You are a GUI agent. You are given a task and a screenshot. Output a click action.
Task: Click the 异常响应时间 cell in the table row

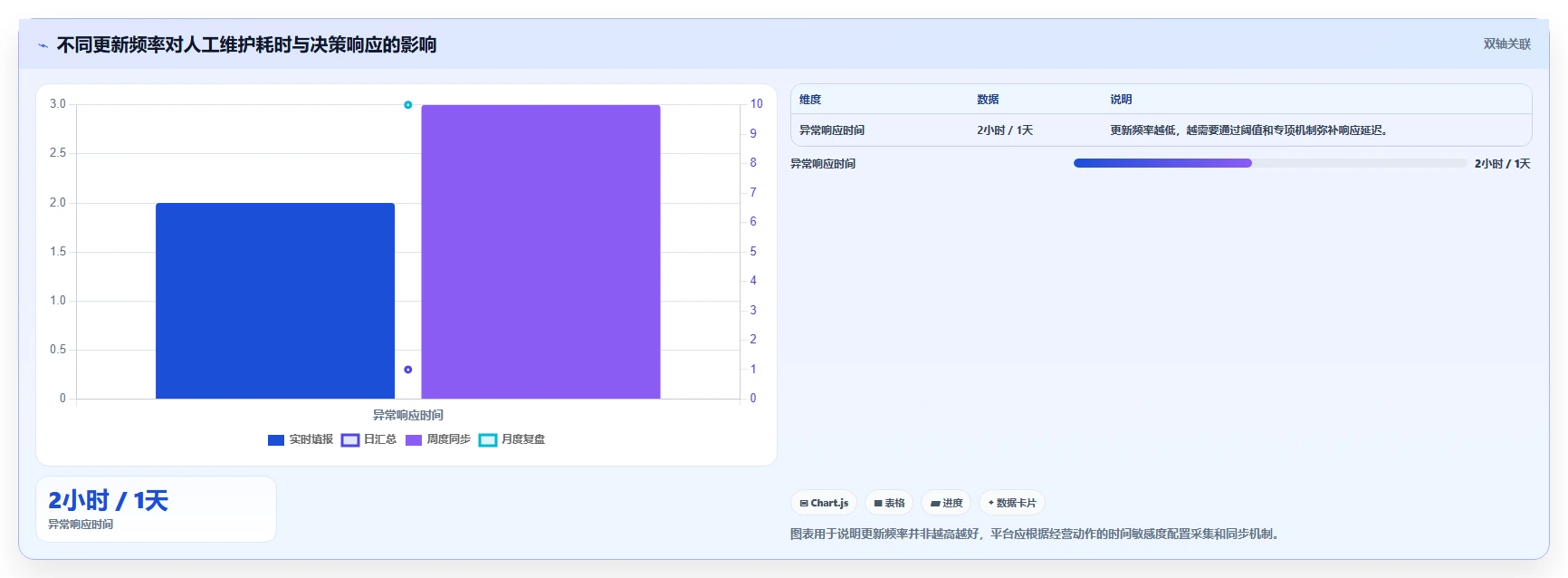pyautogui.click(x=832, y=130)
